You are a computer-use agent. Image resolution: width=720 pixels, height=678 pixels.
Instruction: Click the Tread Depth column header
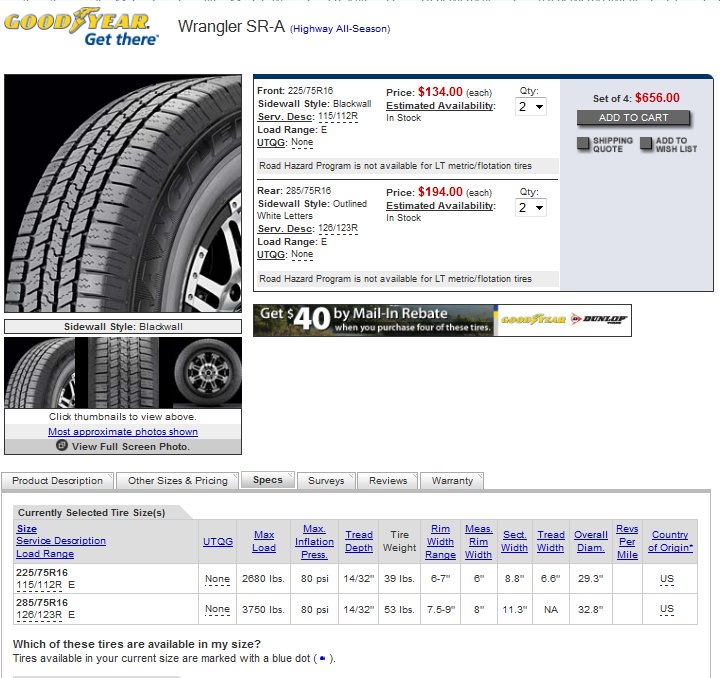point(359,541)
